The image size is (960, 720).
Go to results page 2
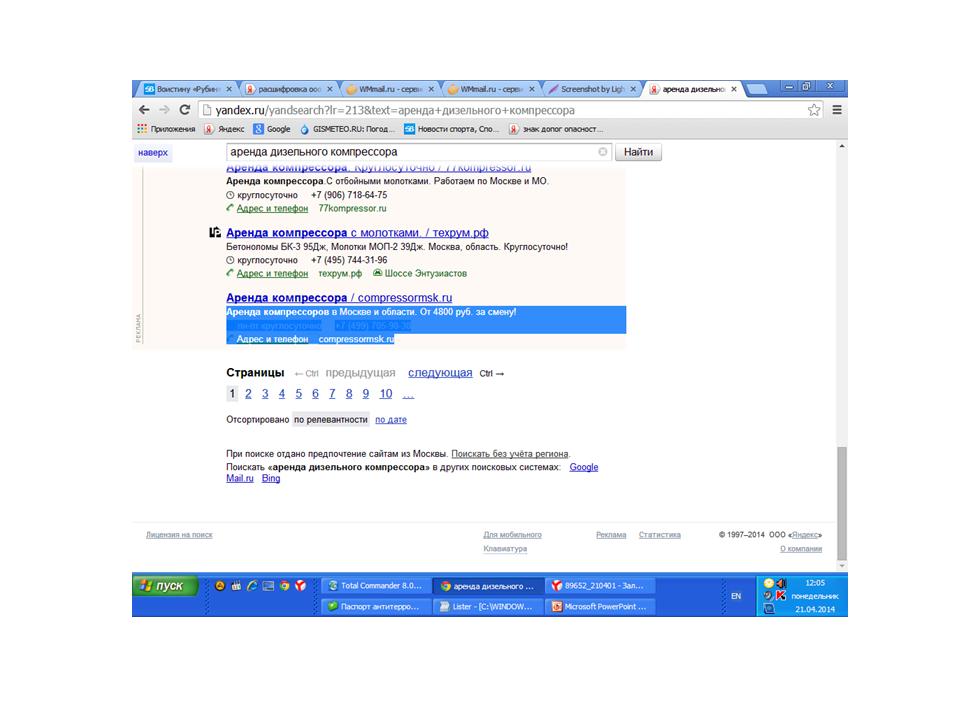(x=248, y=394)
